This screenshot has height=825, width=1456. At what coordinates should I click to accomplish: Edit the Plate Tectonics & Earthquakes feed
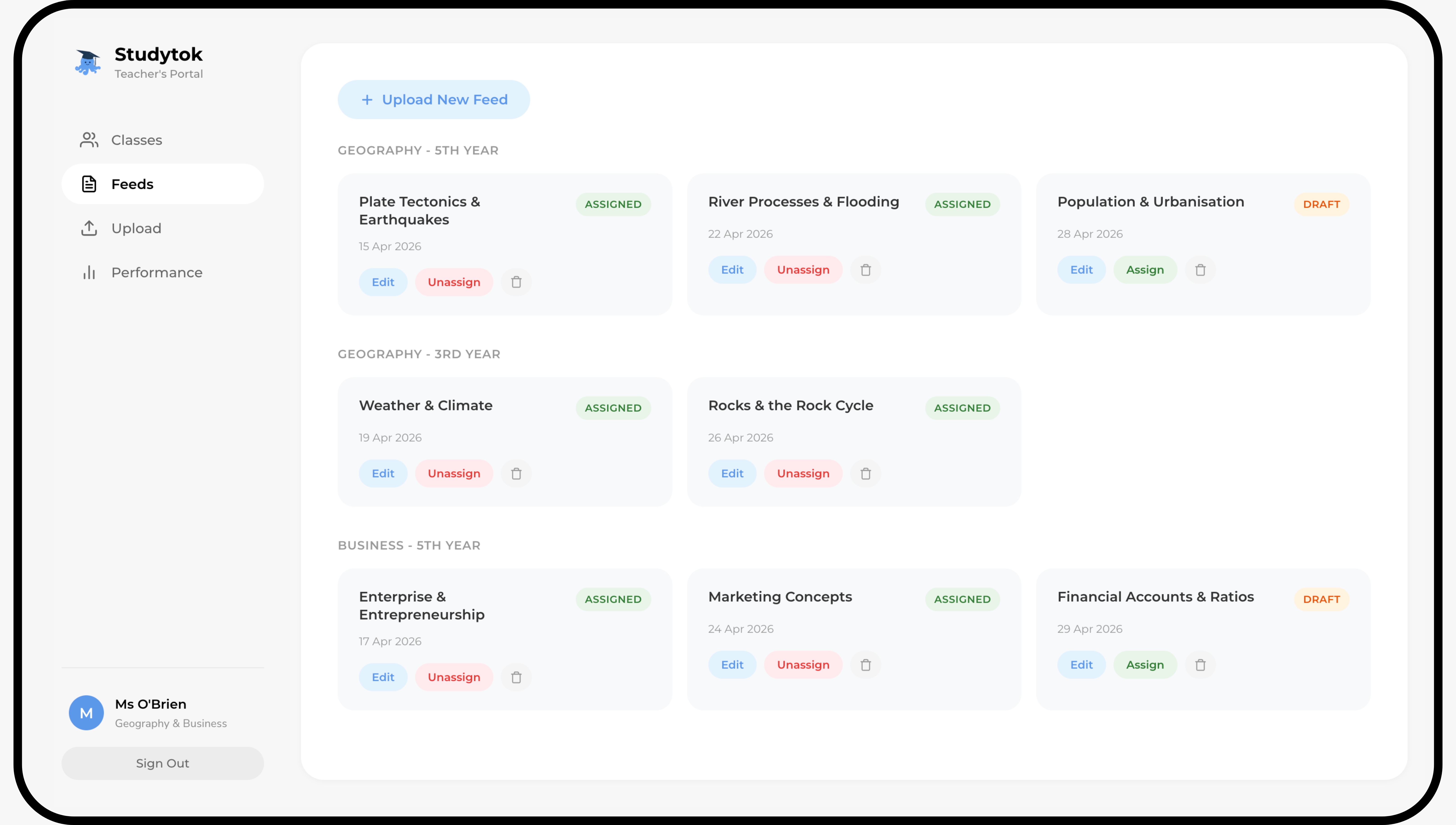[383, 282]
